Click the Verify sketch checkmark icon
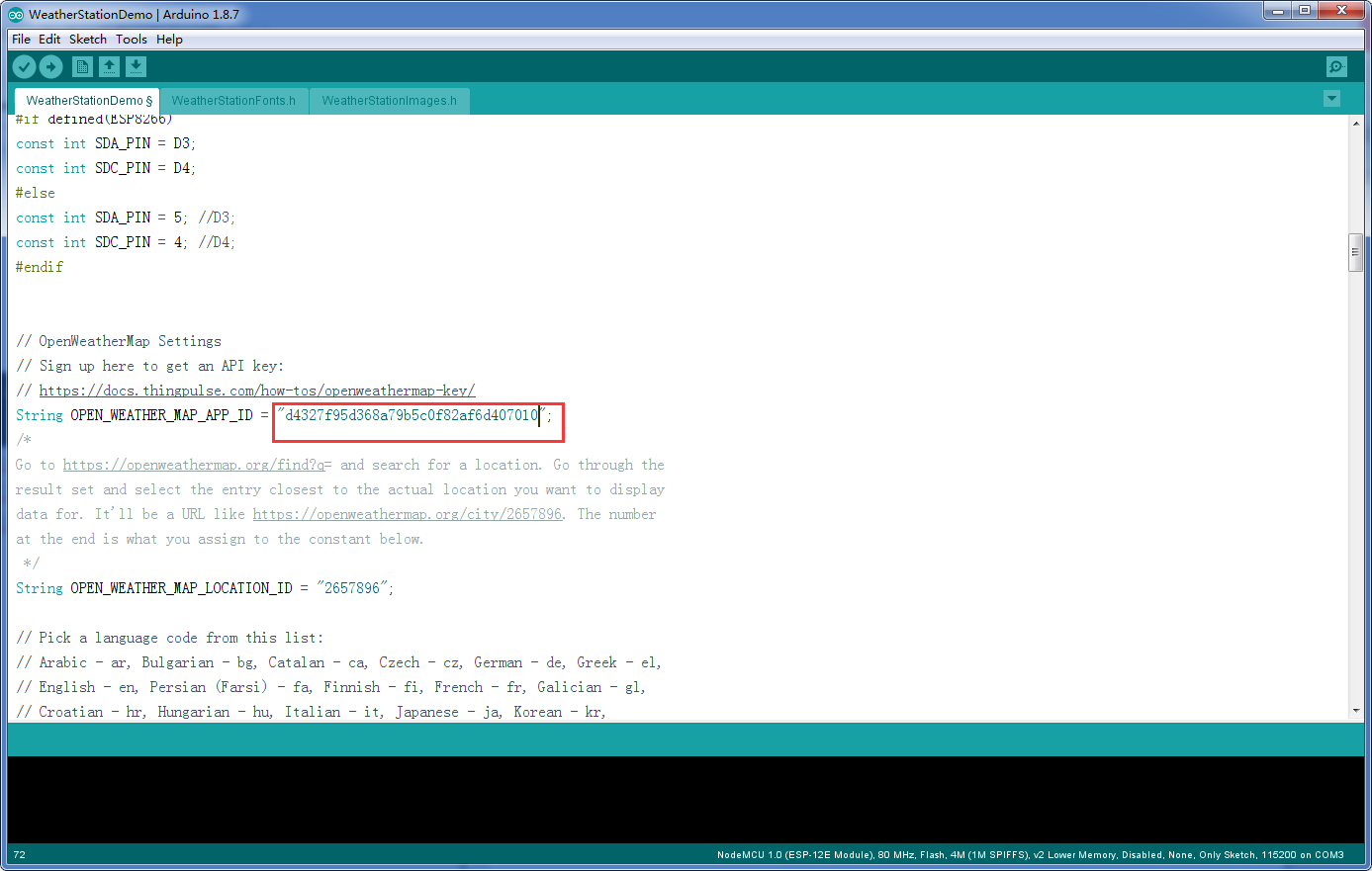Screen dimensions: 1372x871 coord(25,66)
